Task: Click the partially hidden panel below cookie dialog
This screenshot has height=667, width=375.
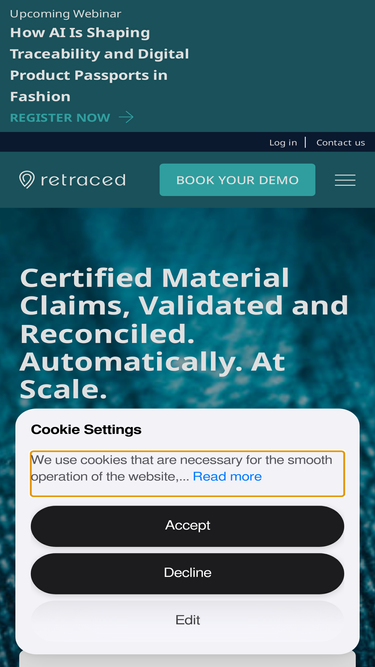Action: pos(188,660)
